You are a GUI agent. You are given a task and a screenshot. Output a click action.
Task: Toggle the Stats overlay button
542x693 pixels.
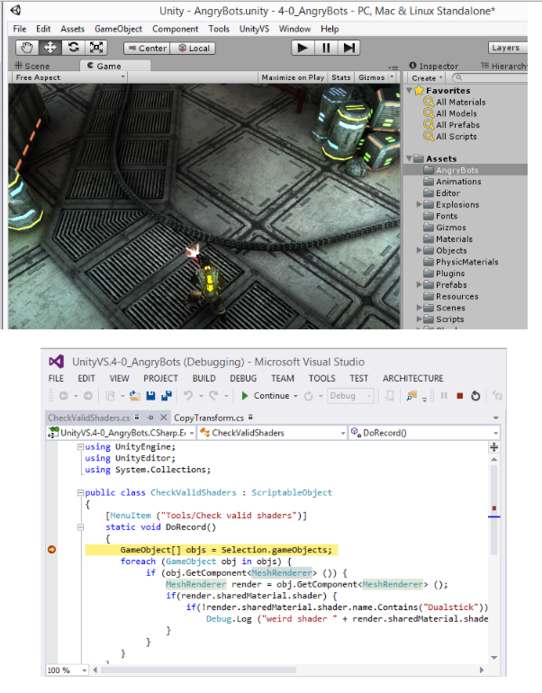341,77
